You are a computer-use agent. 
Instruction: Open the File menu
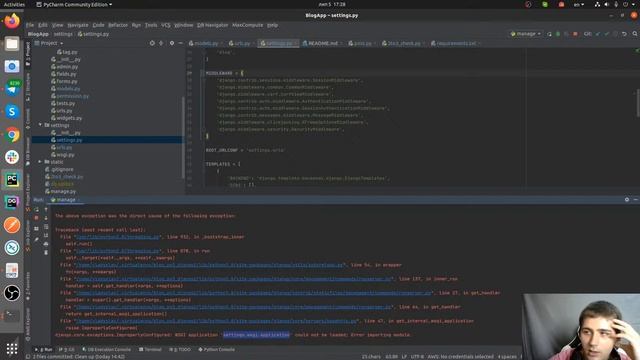[x=30, y=25]
